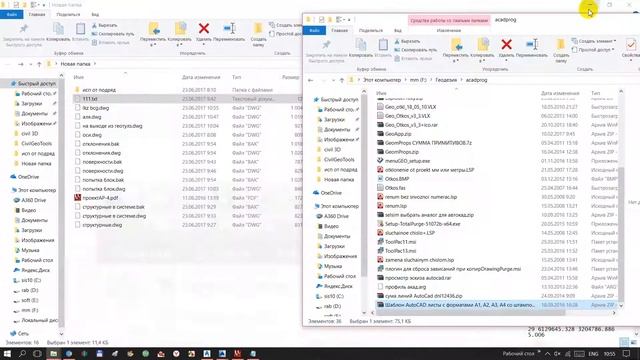Select renum.lsp in acadprog window
Image resolution: width=640 pixels, height=360 pixels.
click(396, 206)
